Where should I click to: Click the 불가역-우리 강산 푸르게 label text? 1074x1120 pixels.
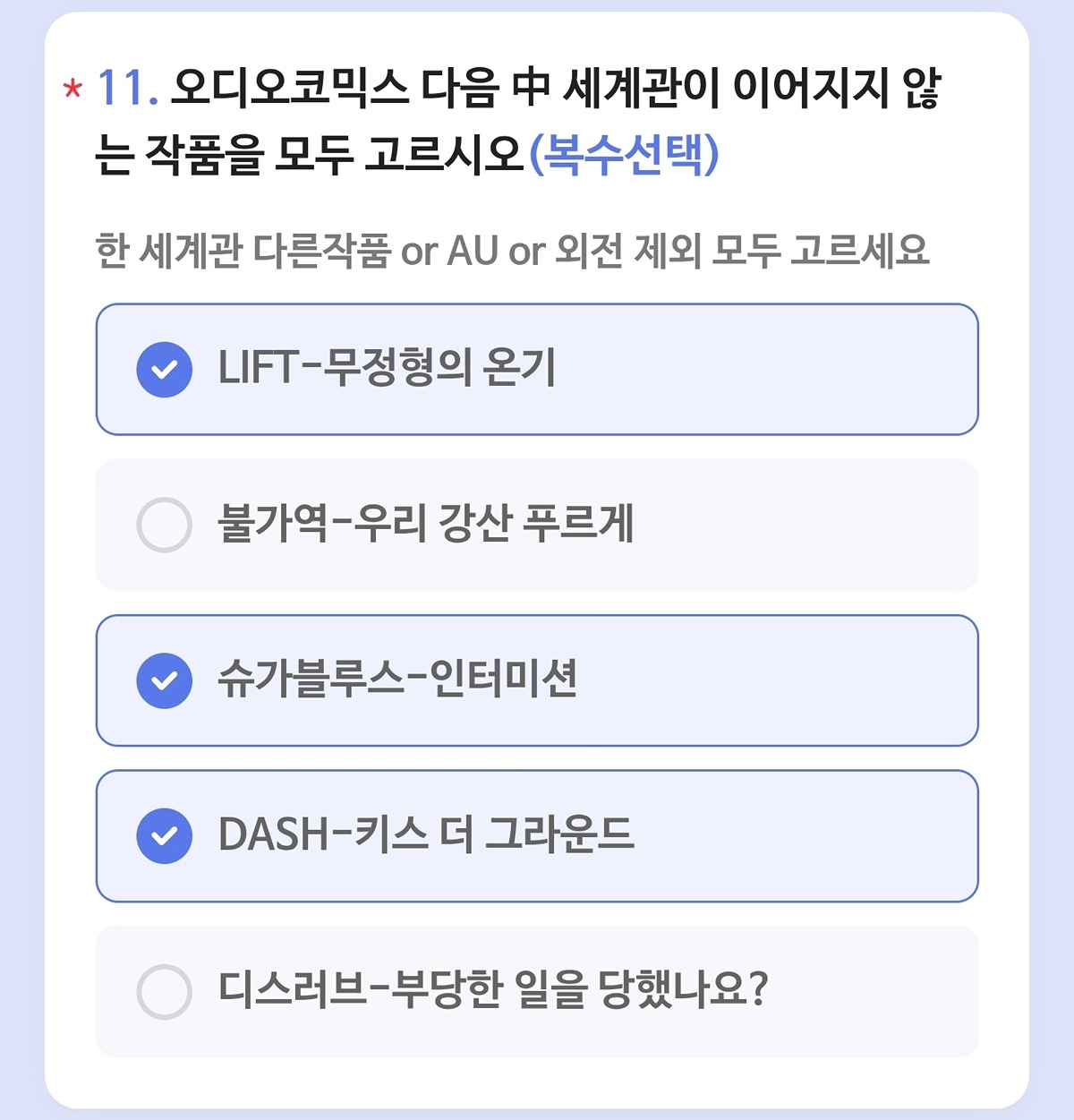pyautogui.click(x=426, y=524)
